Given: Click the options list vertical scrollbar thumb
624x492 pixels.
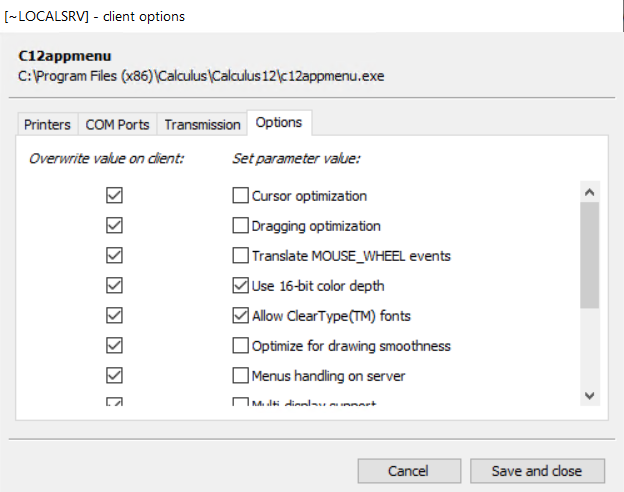Looking at the screenshot, I should point(589,255).
